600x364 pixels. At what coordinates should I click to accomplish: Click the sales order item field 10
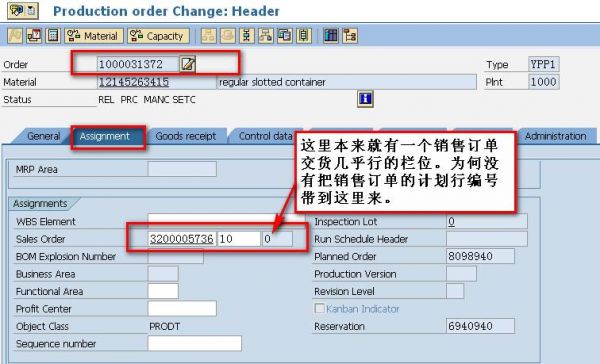(239, 239)
